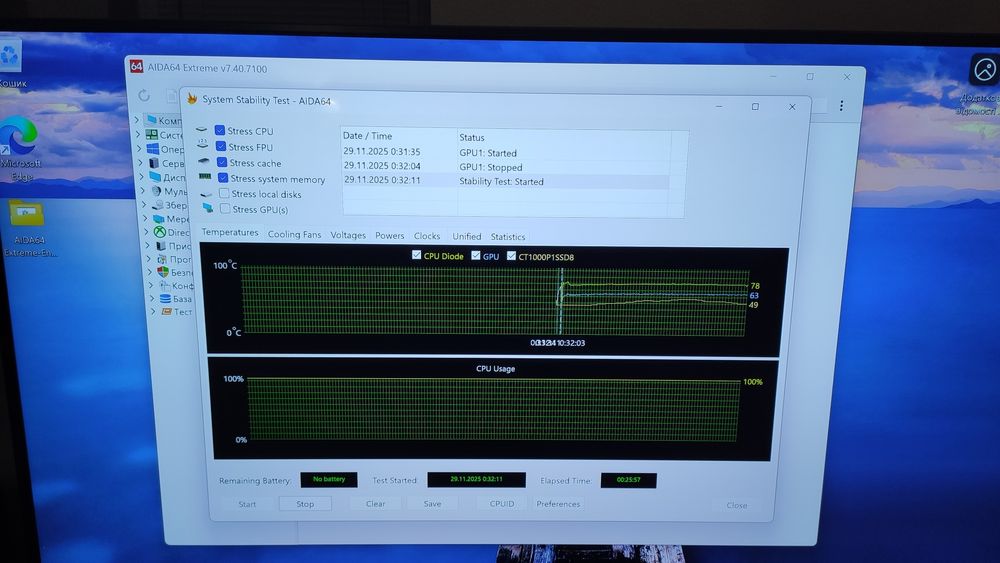Click the Clear button
1000x563 pixels.
coord(376,504)
